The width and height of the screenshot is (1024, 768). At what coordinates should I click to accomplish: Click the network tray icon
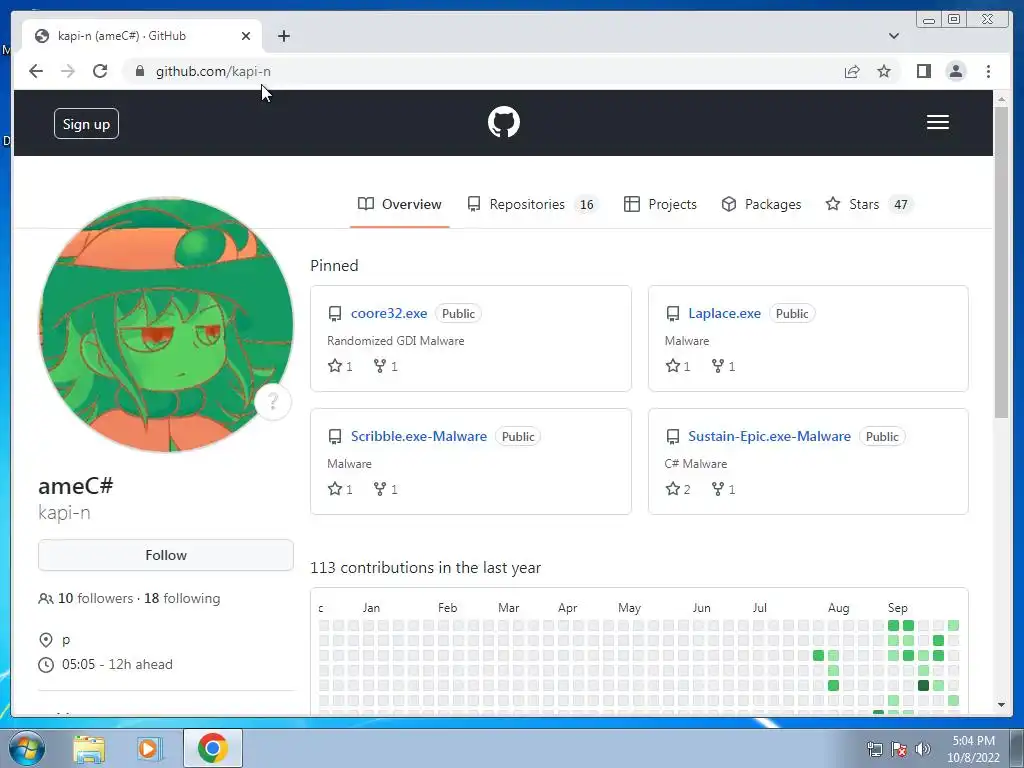point(874,749)
